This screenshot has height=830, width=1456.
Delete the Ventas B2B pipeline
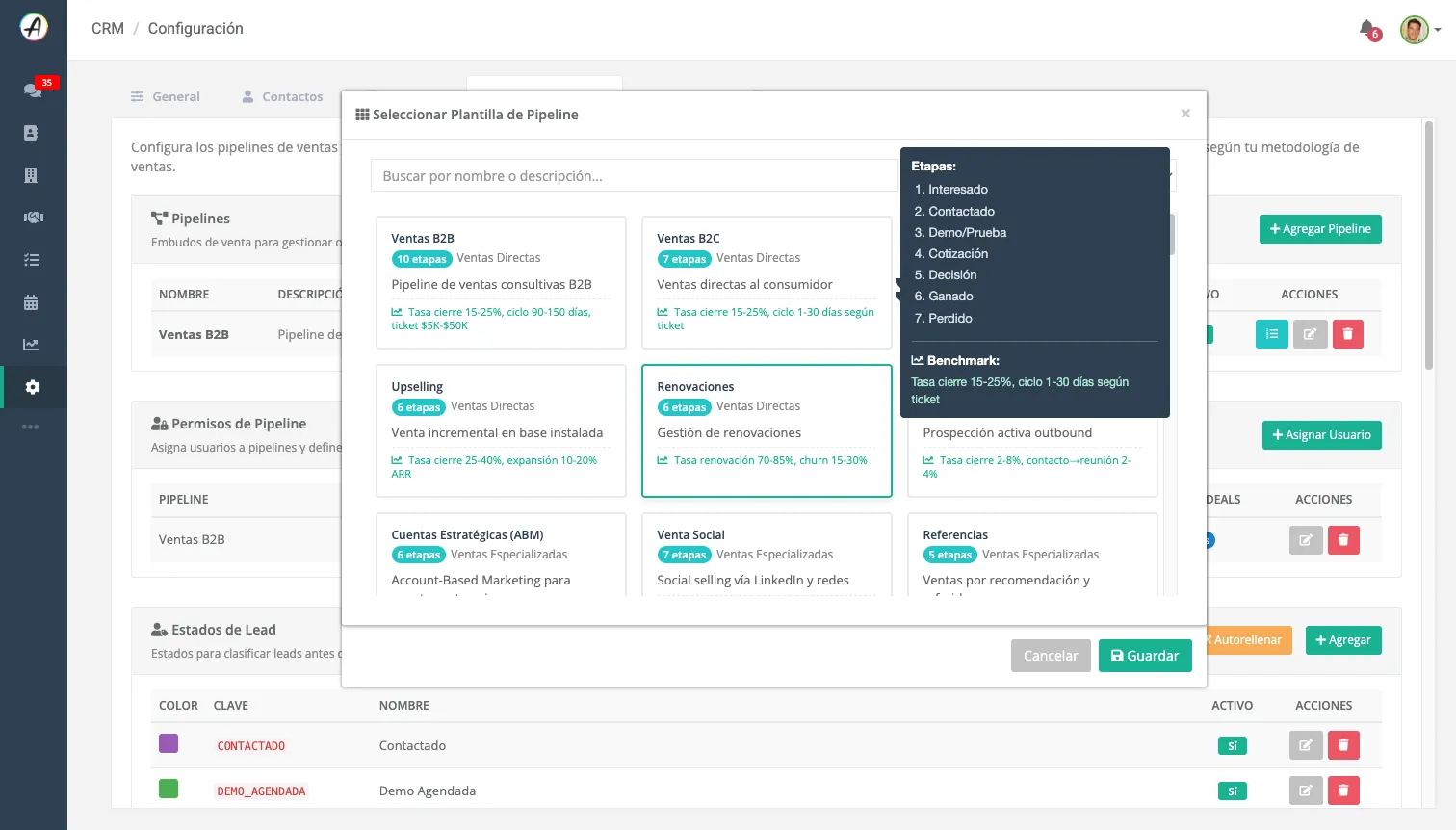[x=1348, y=334]
